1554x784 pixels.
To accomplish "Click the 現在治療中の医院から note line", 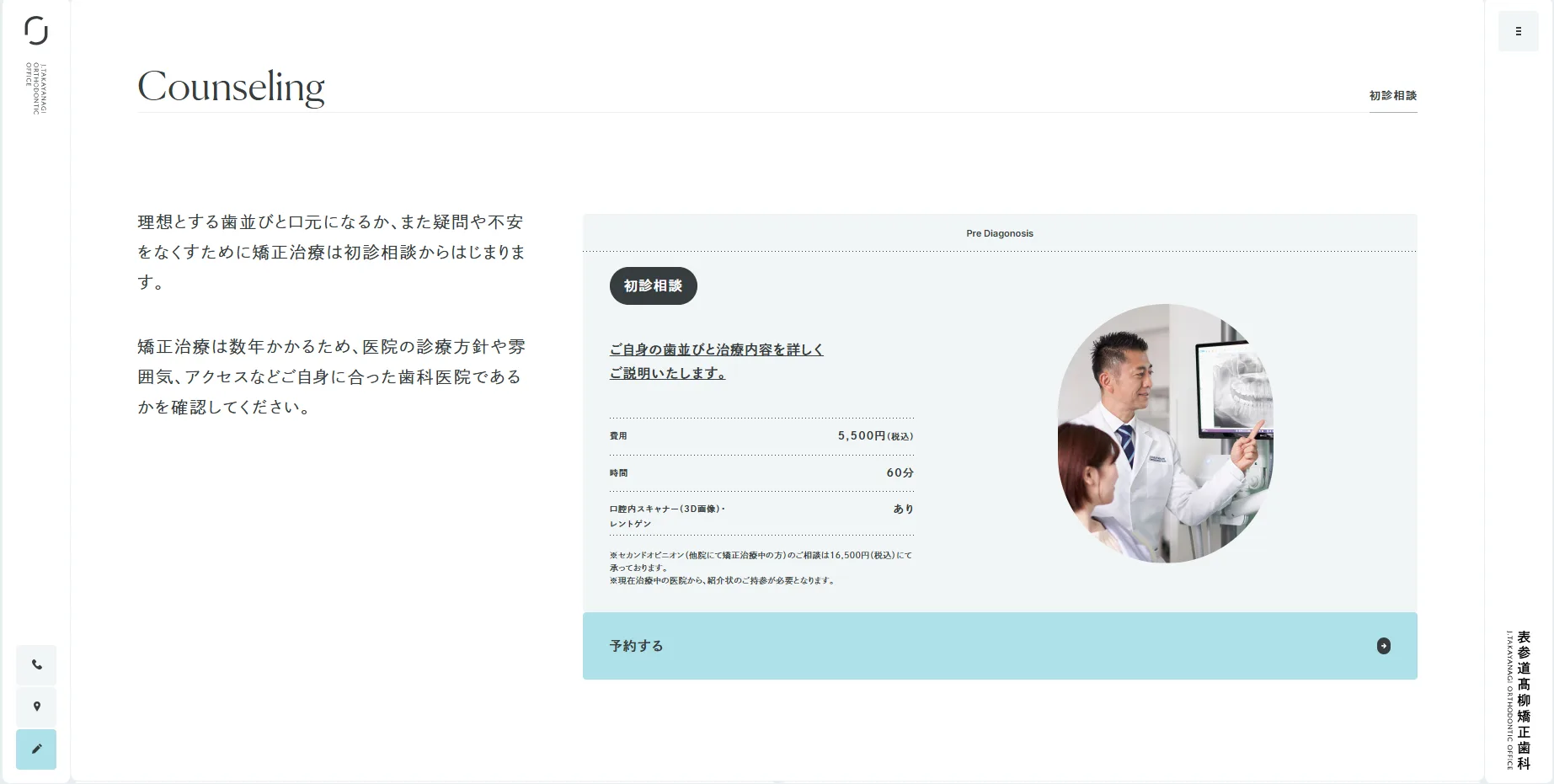I will pyautogui.click(x=723, y=580).
